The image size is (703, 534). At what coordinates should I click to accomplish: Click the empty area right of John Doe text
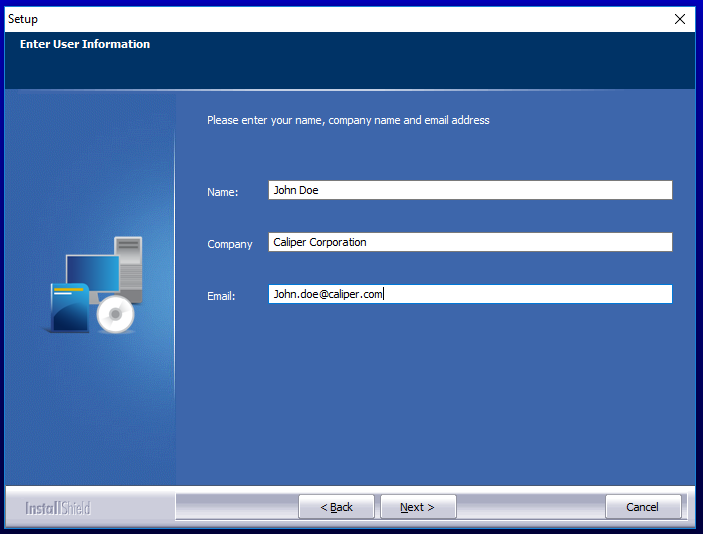500,190
